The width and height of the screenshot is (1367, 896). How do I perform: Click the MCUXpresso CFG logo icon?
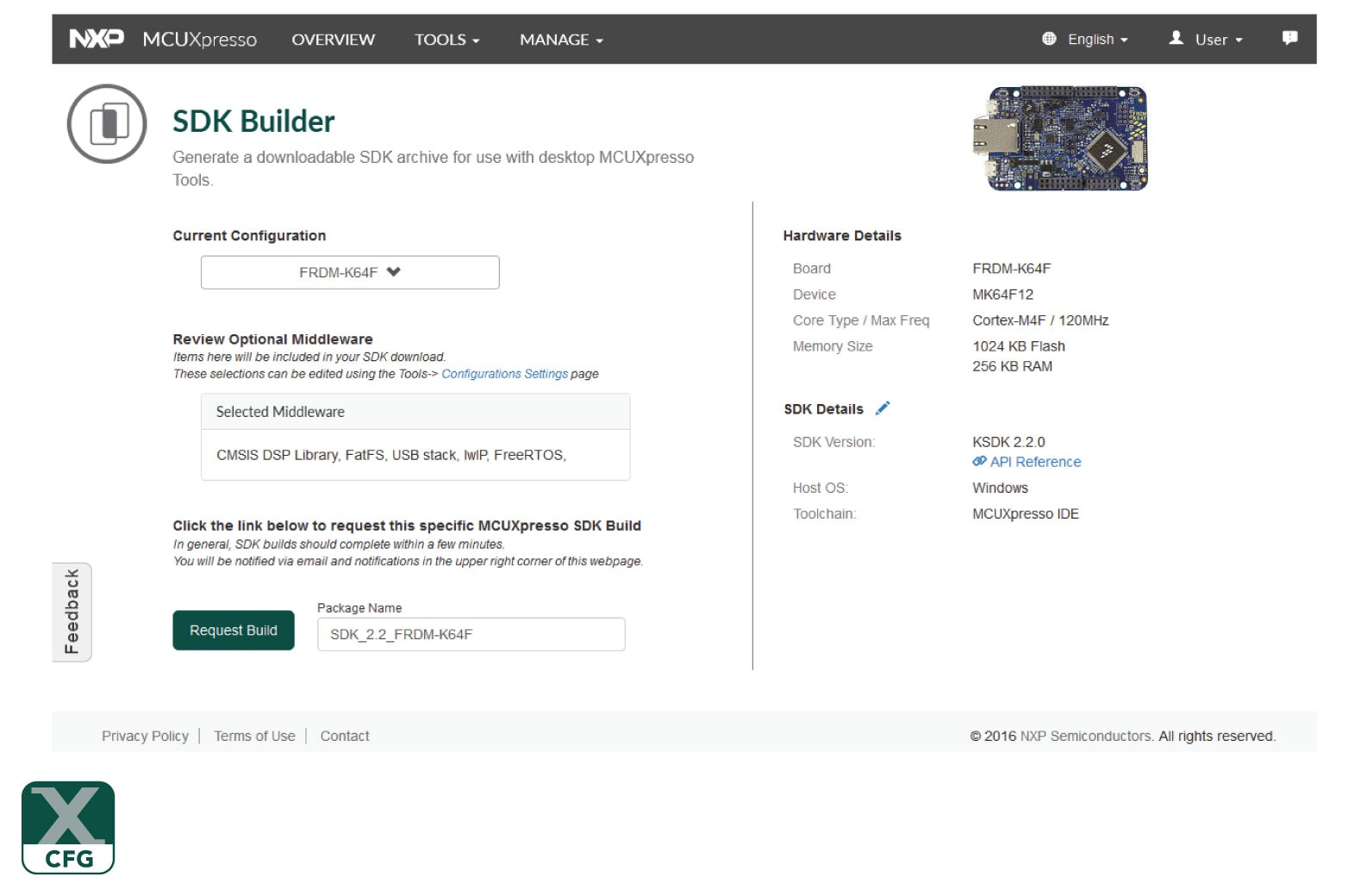coord(68,827)
